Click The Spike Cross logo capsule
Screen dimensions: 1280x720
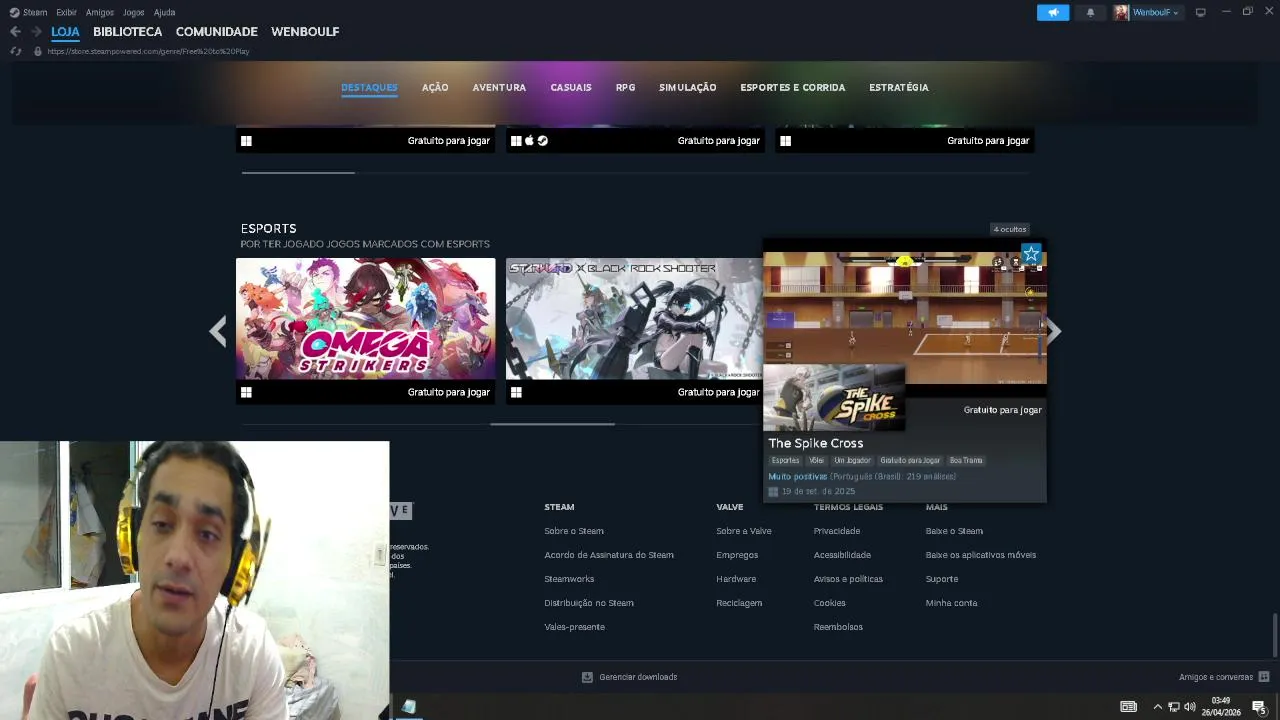coord(834,398)
